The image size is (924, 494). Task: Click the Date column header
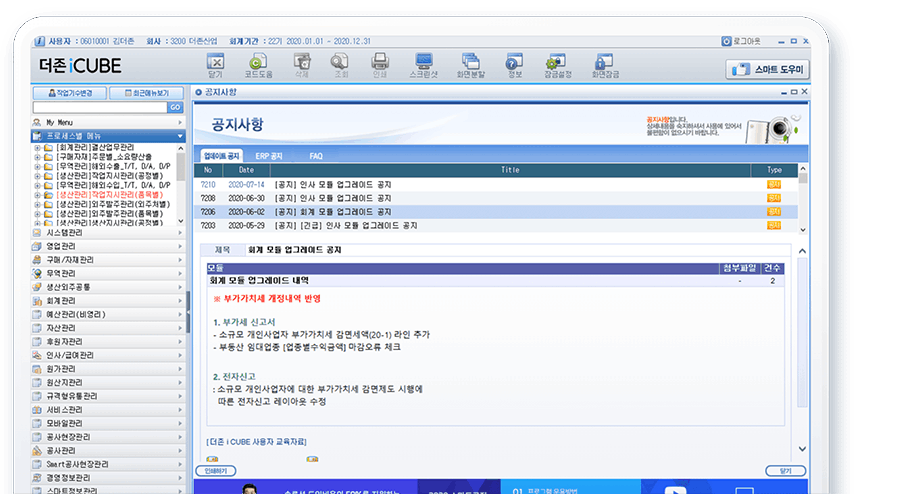click(x=246, y=170)
